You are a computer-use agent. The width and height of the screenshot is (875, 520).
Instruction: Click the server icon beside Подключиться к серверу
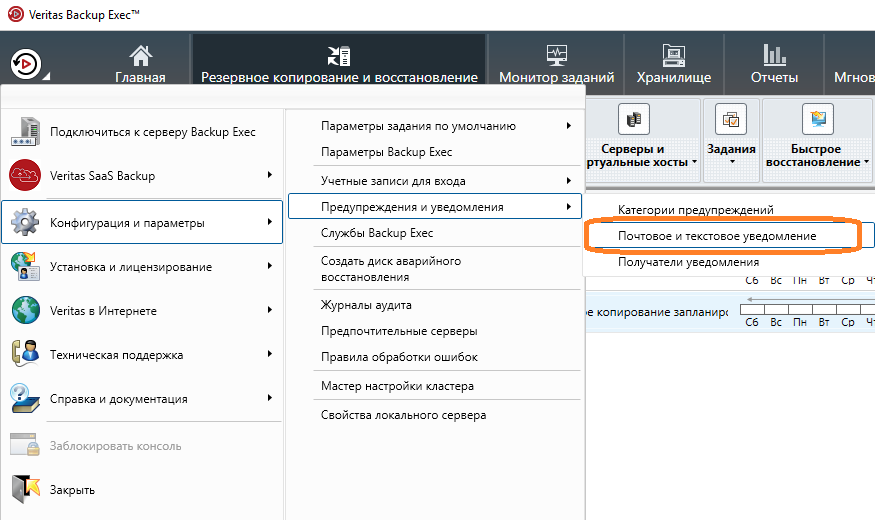coord(25,132)
